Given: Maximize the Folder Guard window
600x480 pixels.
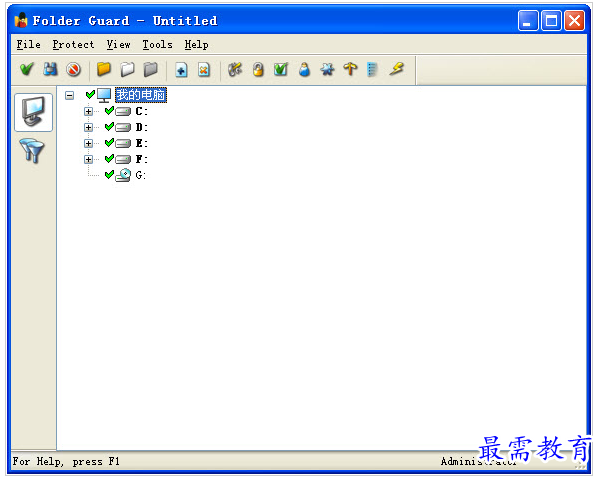Looking at the screenshot, I should tap(551, 20).
